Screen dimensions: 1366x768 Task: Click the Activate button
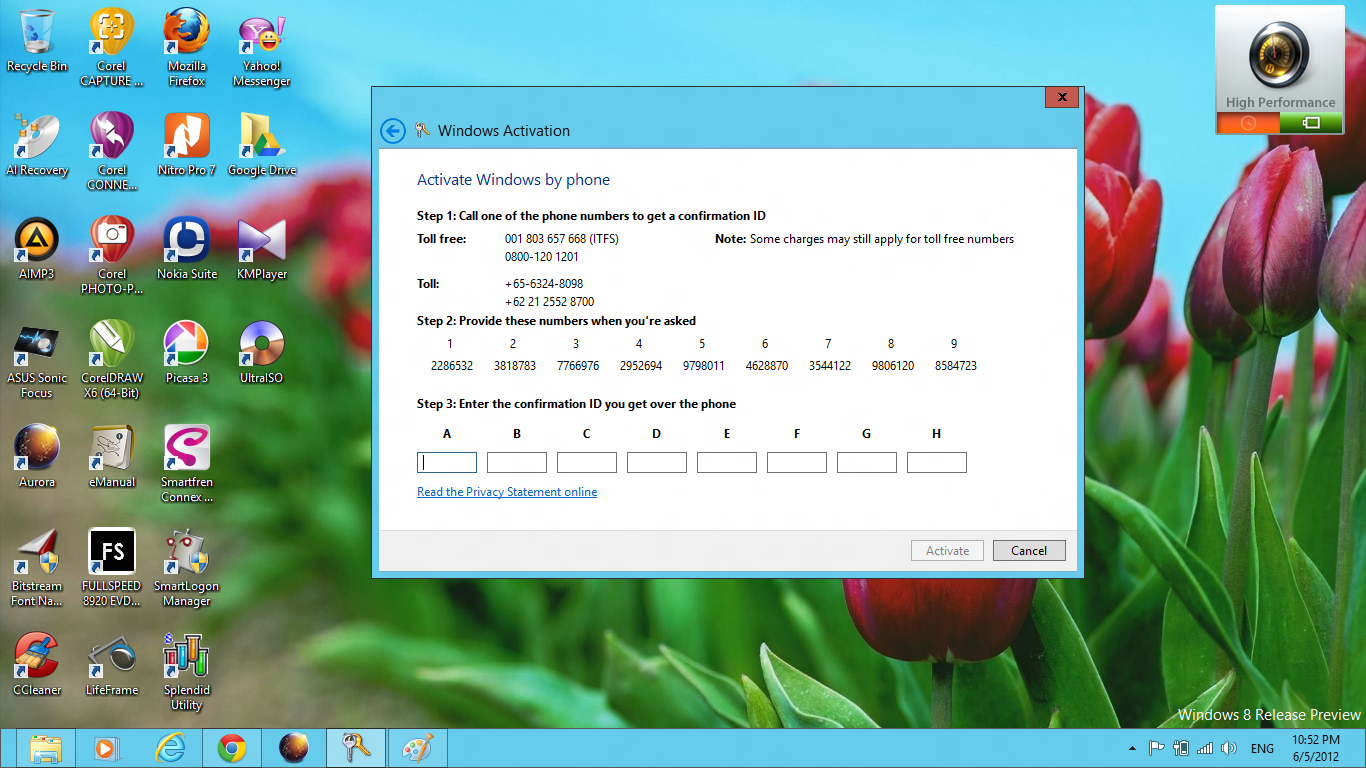pyautogui.click(x=947, y=551)
